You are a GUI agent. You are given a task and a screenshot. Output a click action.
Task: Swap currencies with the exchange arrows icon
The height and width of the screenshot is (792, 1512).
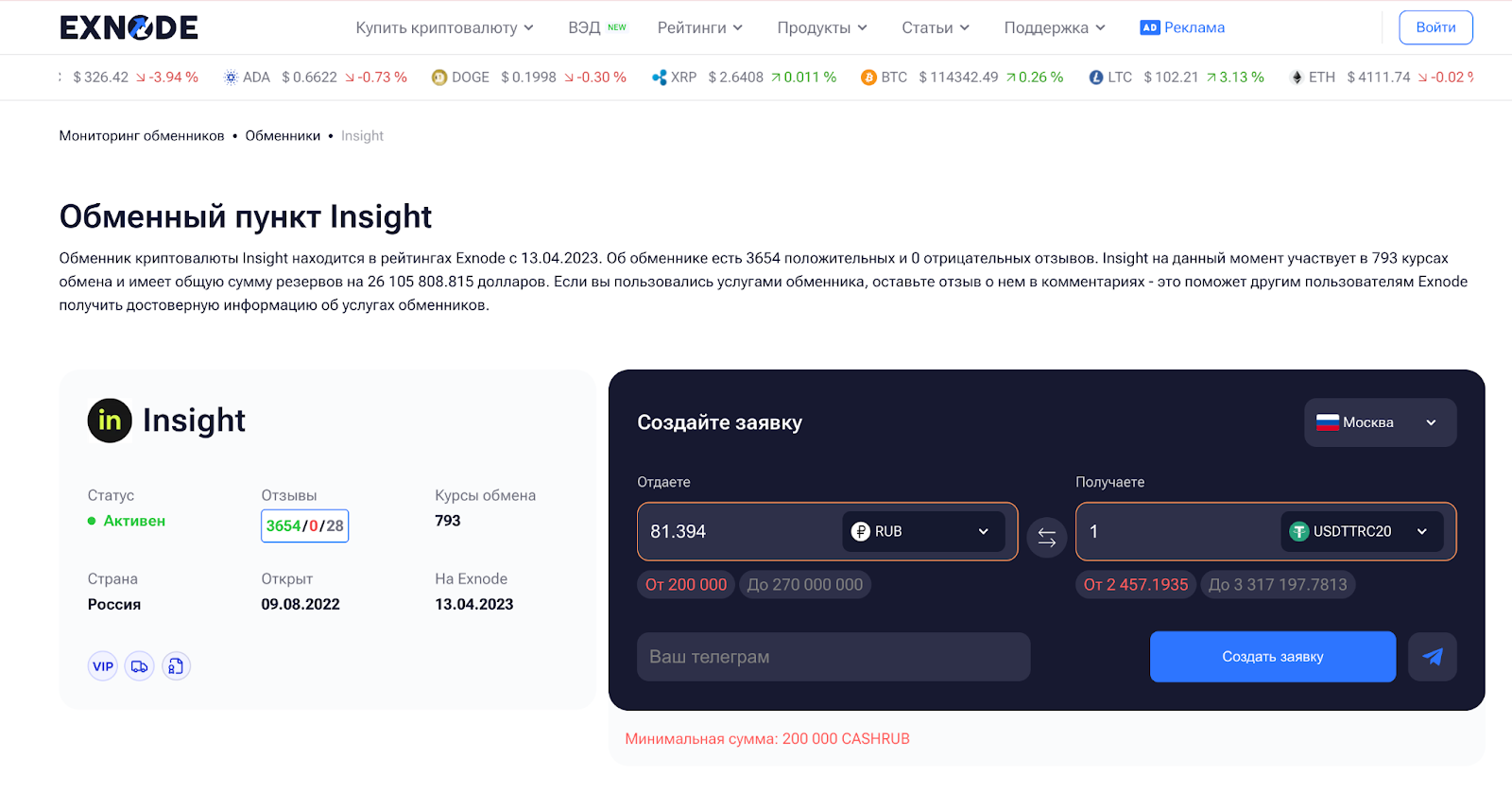click(x=1046, y=538)
